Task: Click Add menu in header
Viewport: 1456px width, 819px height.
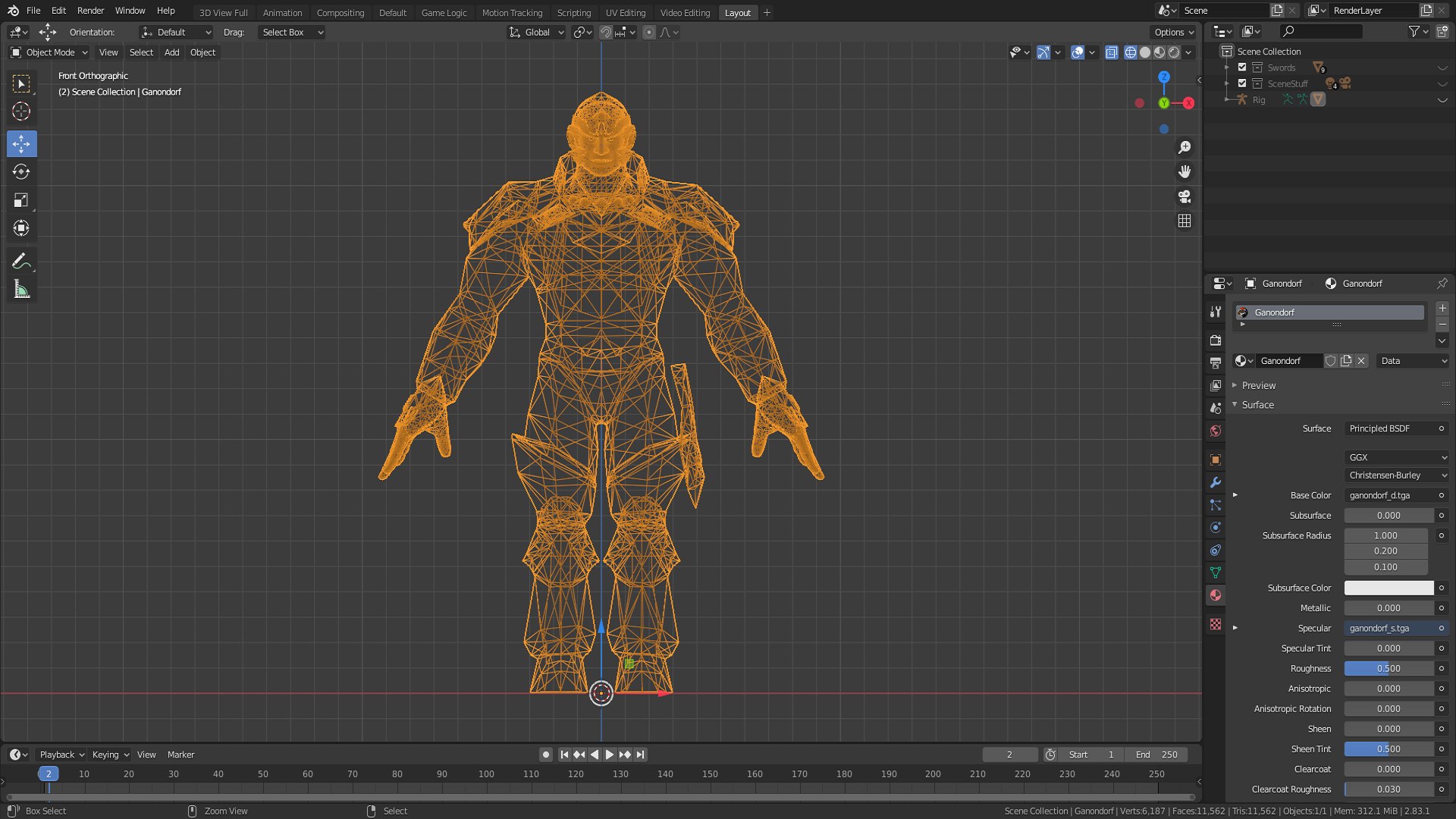Action: pos(172,52)
